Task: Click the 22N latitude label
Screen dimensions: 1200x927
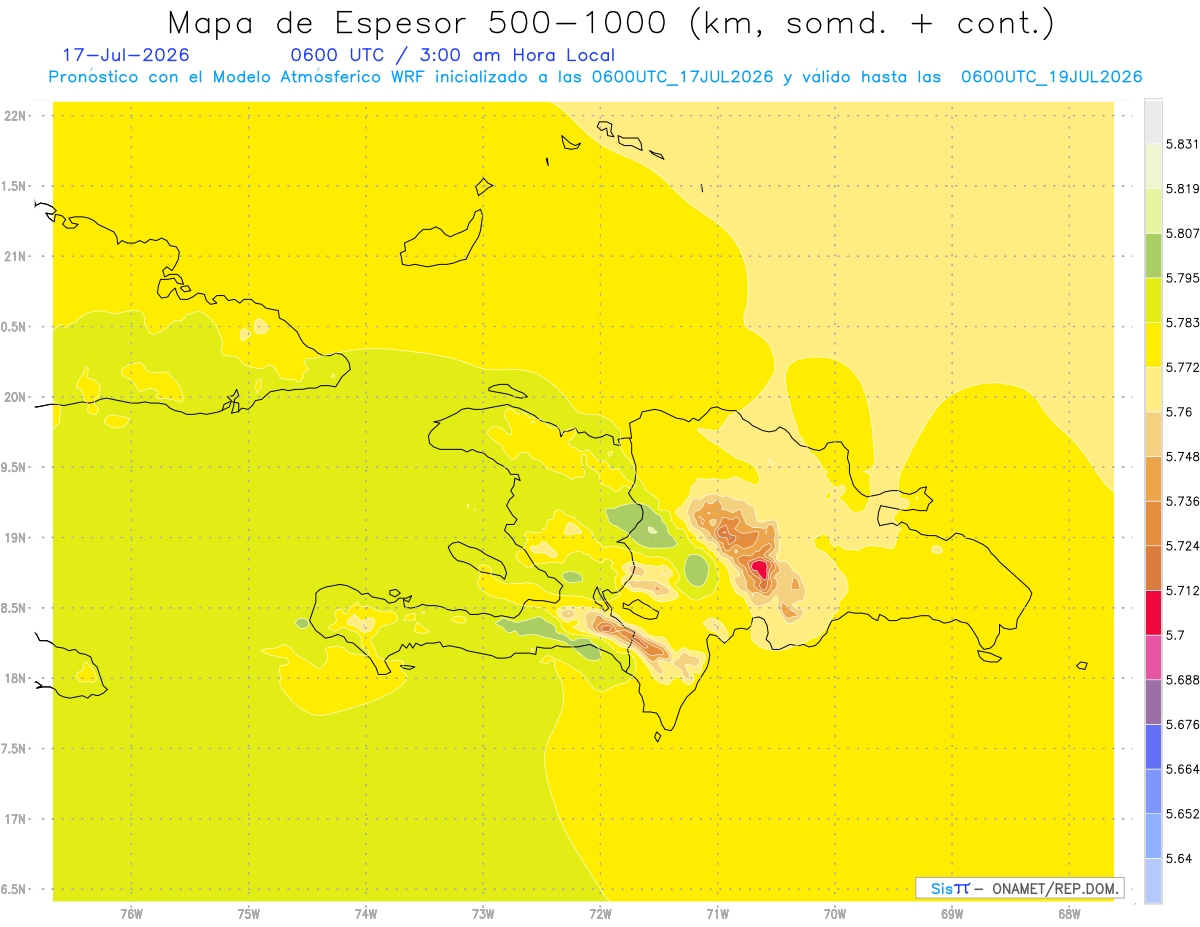Action: coord(15,115)
